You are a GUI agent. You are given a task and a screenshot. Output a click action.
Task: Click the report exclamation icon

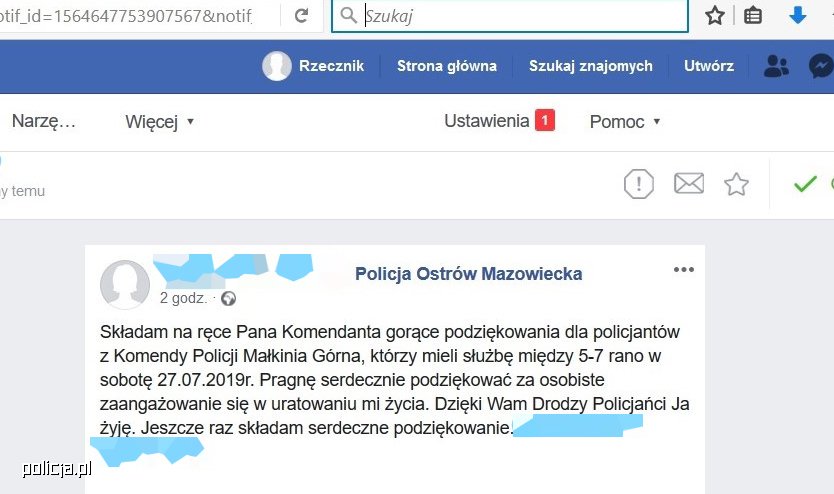[638, 184]
